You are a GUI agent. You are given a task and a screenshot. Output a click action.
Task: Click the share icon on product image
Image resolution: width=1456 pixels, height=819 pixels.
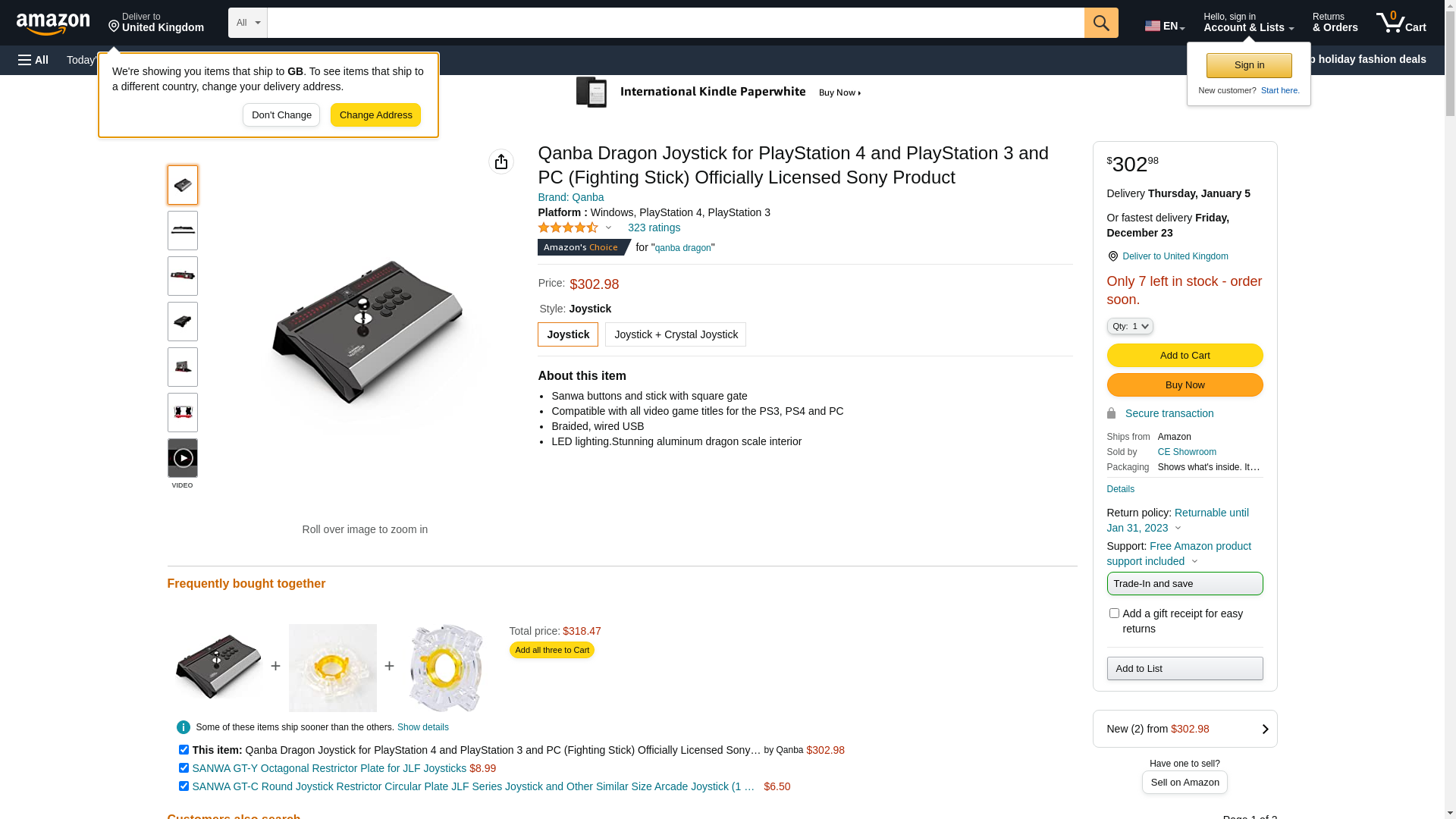pyautogui.click(x=501, y=162)
